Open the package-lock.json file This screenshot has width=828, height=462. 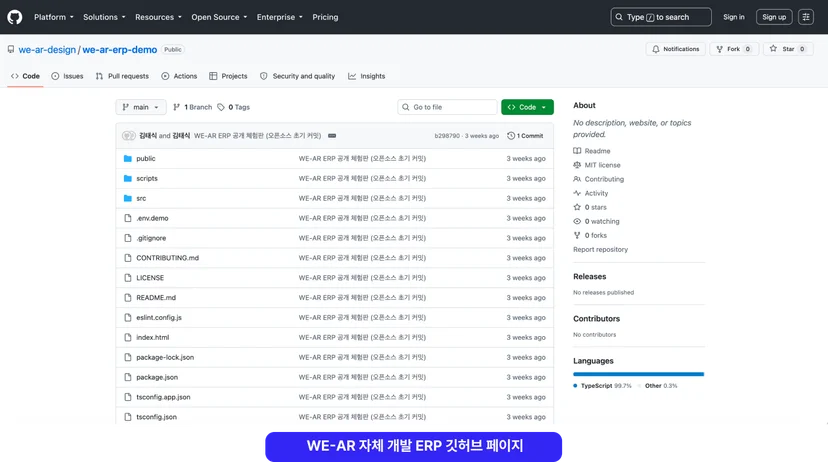tap(165, 357)
